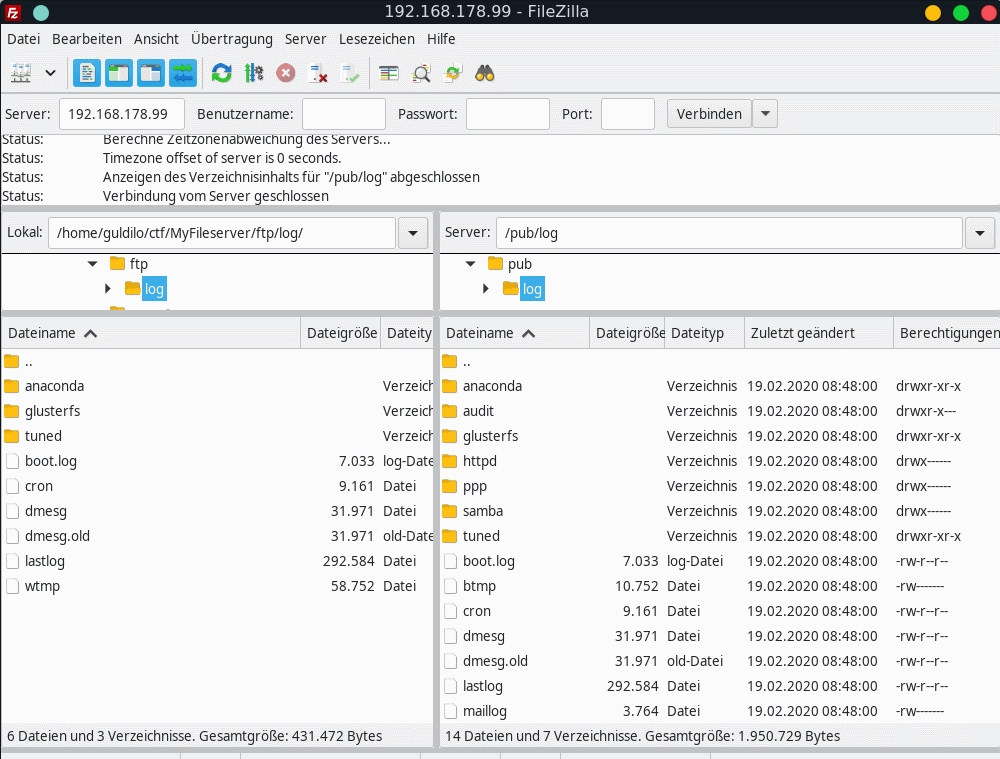Screen dimensions: 1000x759
Task: Sort local files by Dateigröße header
Action: [341, 333]
